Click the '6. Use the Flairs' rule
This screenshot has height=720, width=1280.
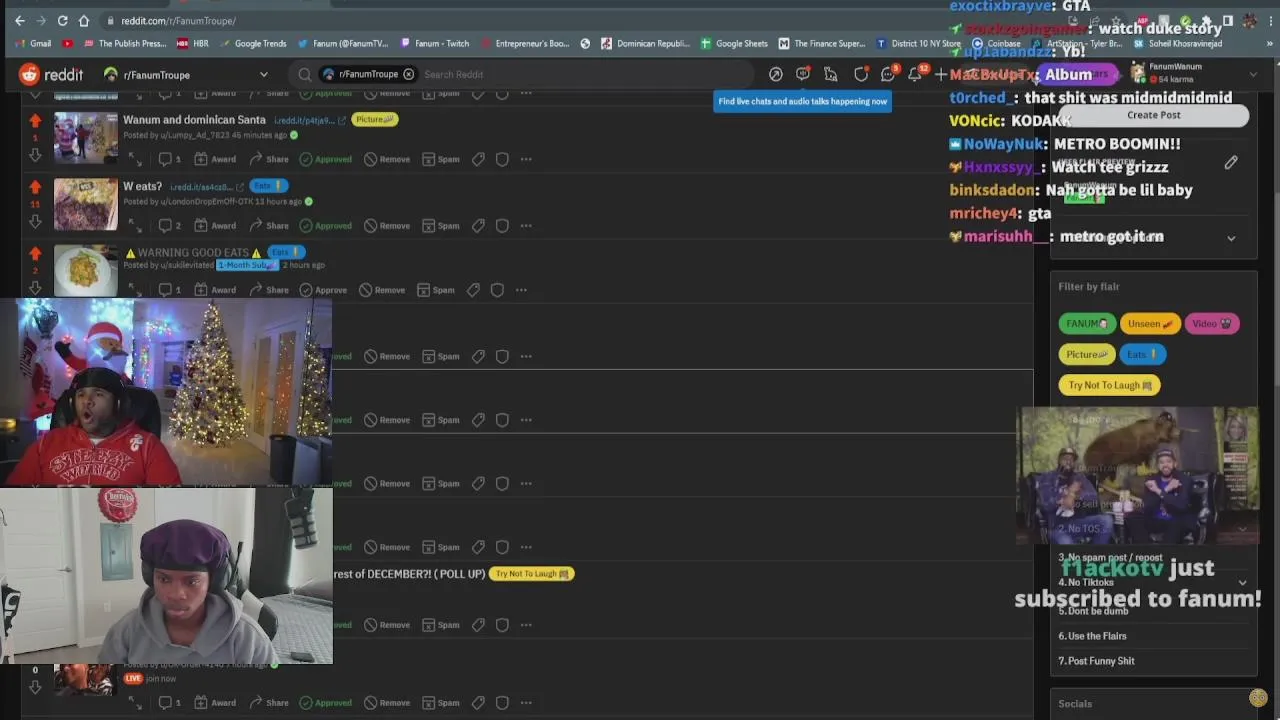coord(1092,636)
